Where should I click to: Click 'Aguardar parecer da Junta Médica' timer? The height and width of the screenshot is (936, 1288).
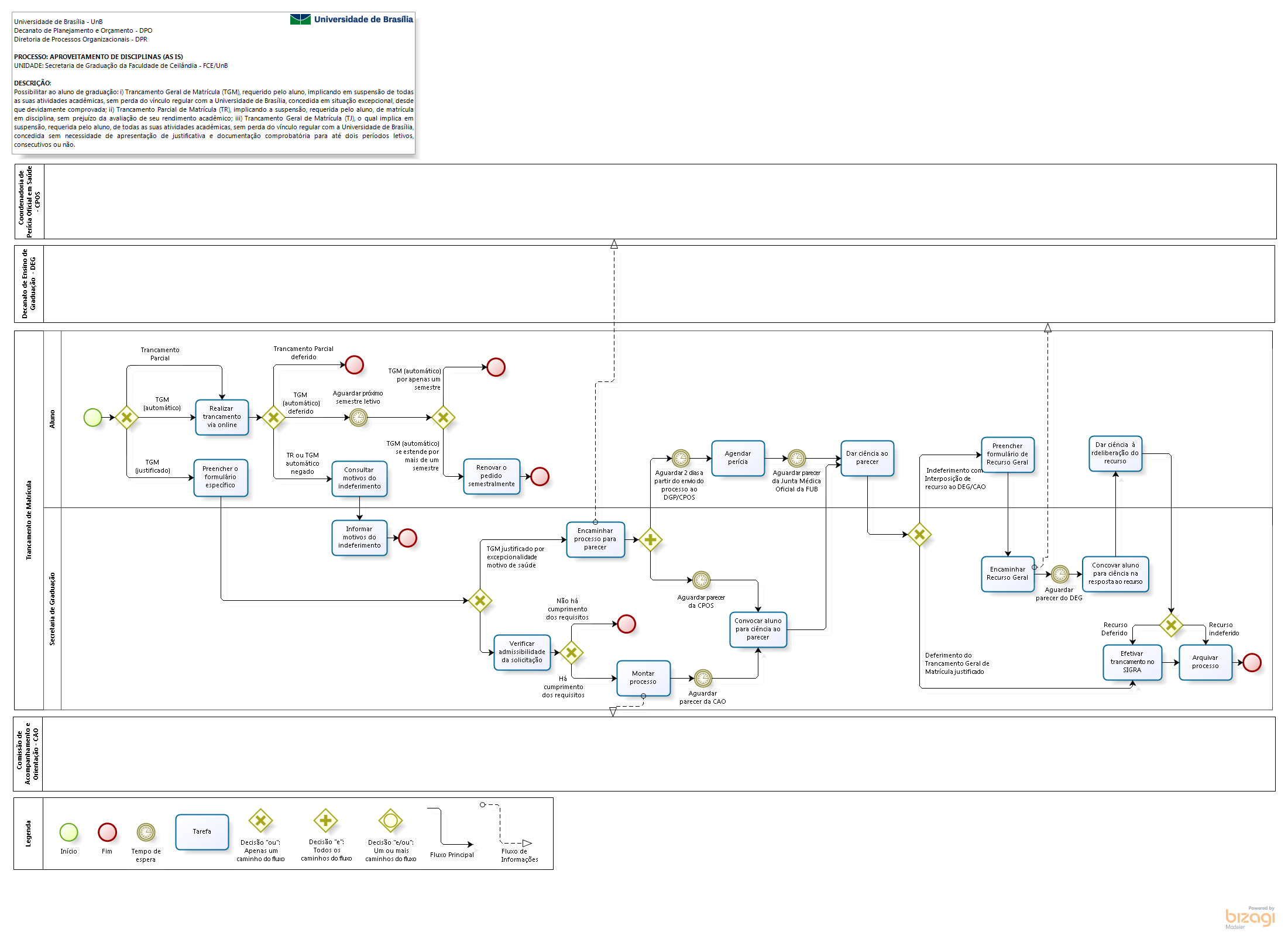tap(796, 458)
